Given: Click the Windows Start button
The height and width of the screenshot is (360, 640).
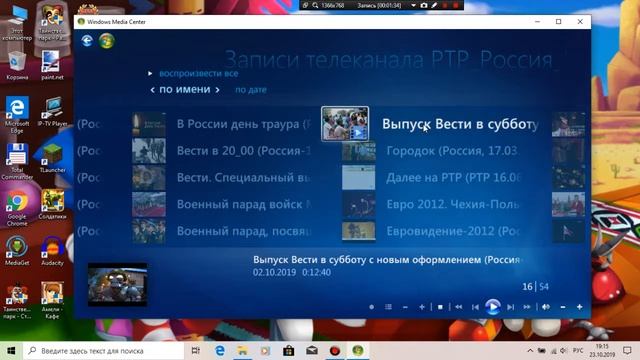Looking at the screenshot, I should pyautogui.click(x=11, y=351).
